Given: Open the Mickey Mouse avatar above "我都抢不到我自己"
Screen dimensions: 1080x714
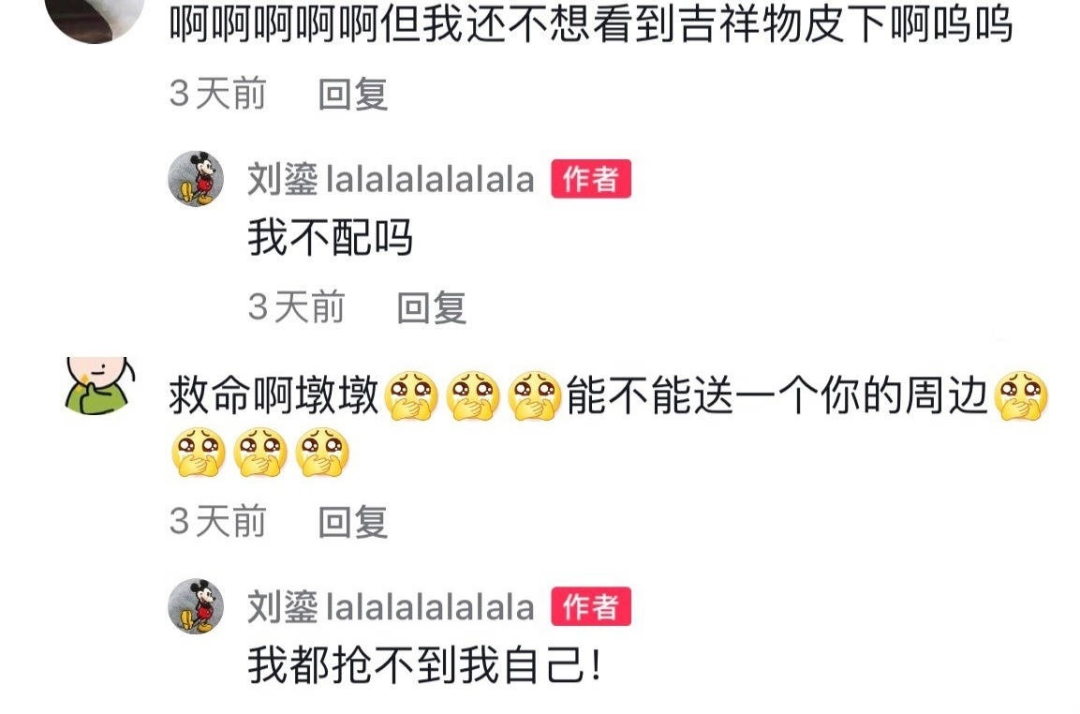Looking at the screenshot, I should pyautogui.click(x=196, y=606).
